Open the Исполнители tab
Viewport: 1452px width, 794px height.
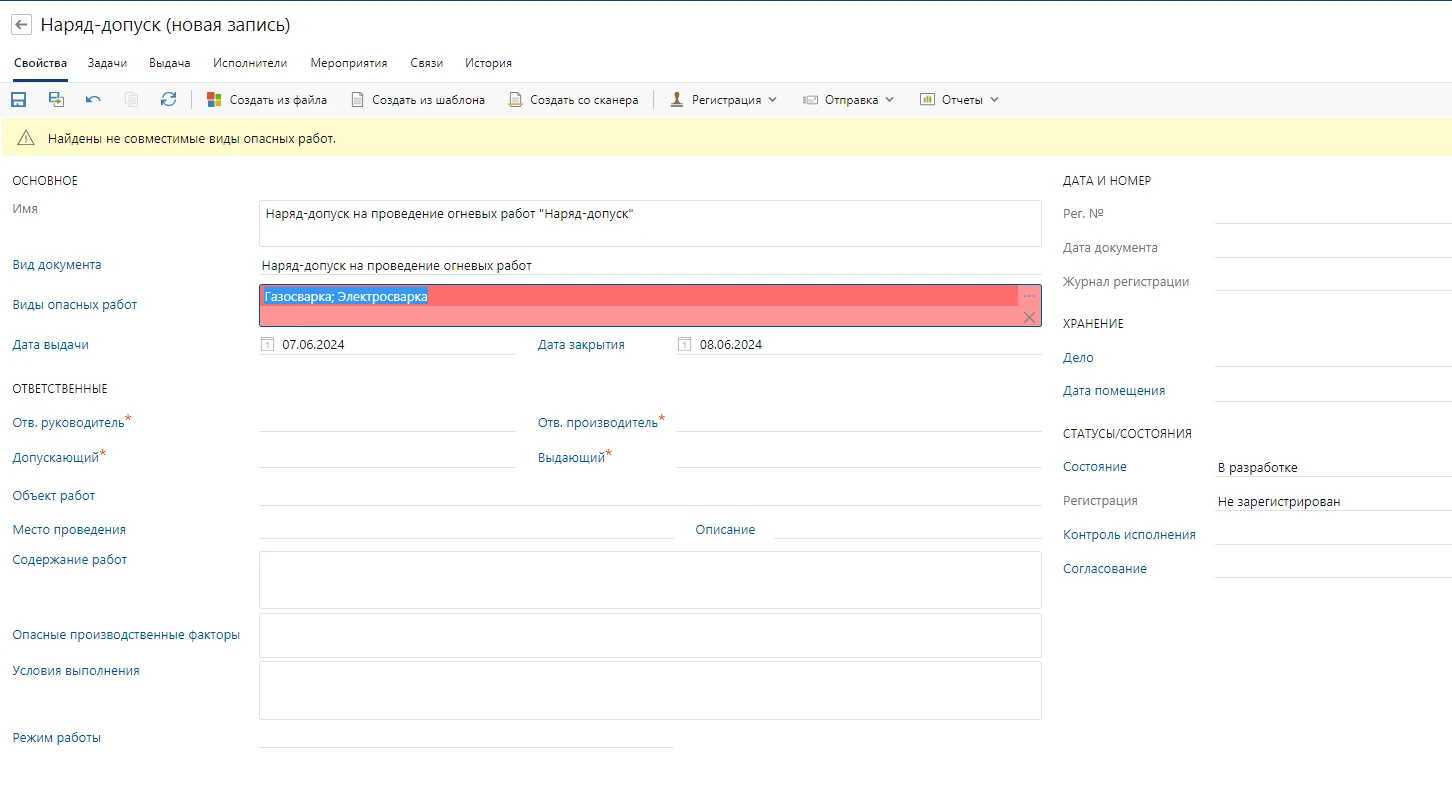pyautogui.click(x=250, y=63)
